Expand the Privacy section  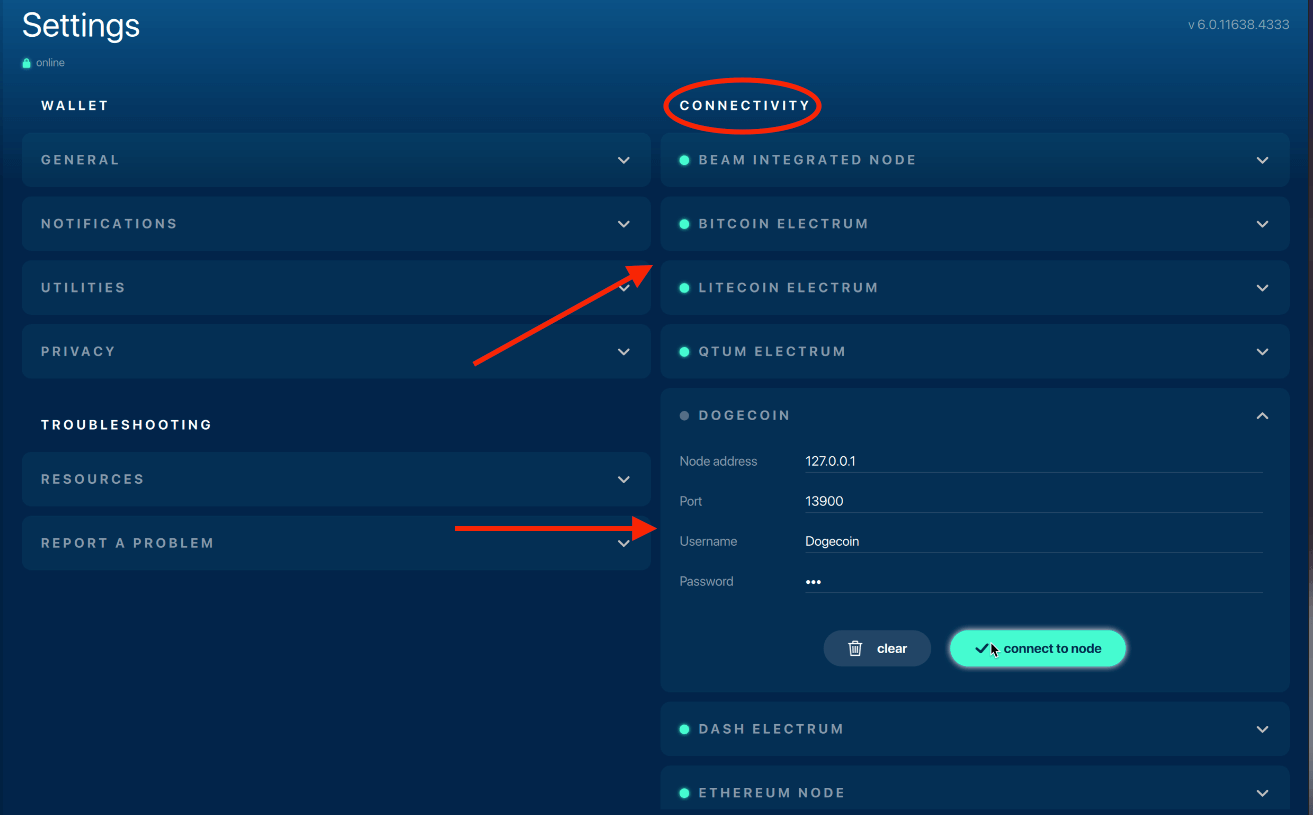(x=623, y=351)
